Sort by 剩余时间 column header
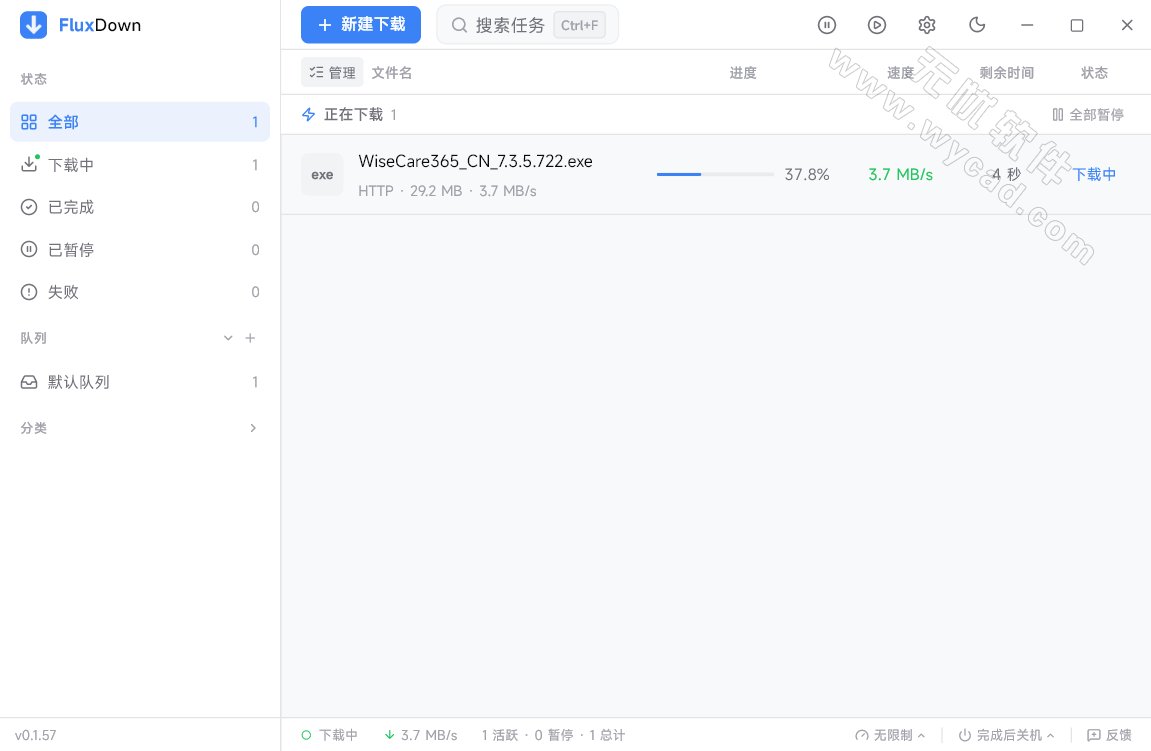The image size is (1151, 751). coord(1006,73)
